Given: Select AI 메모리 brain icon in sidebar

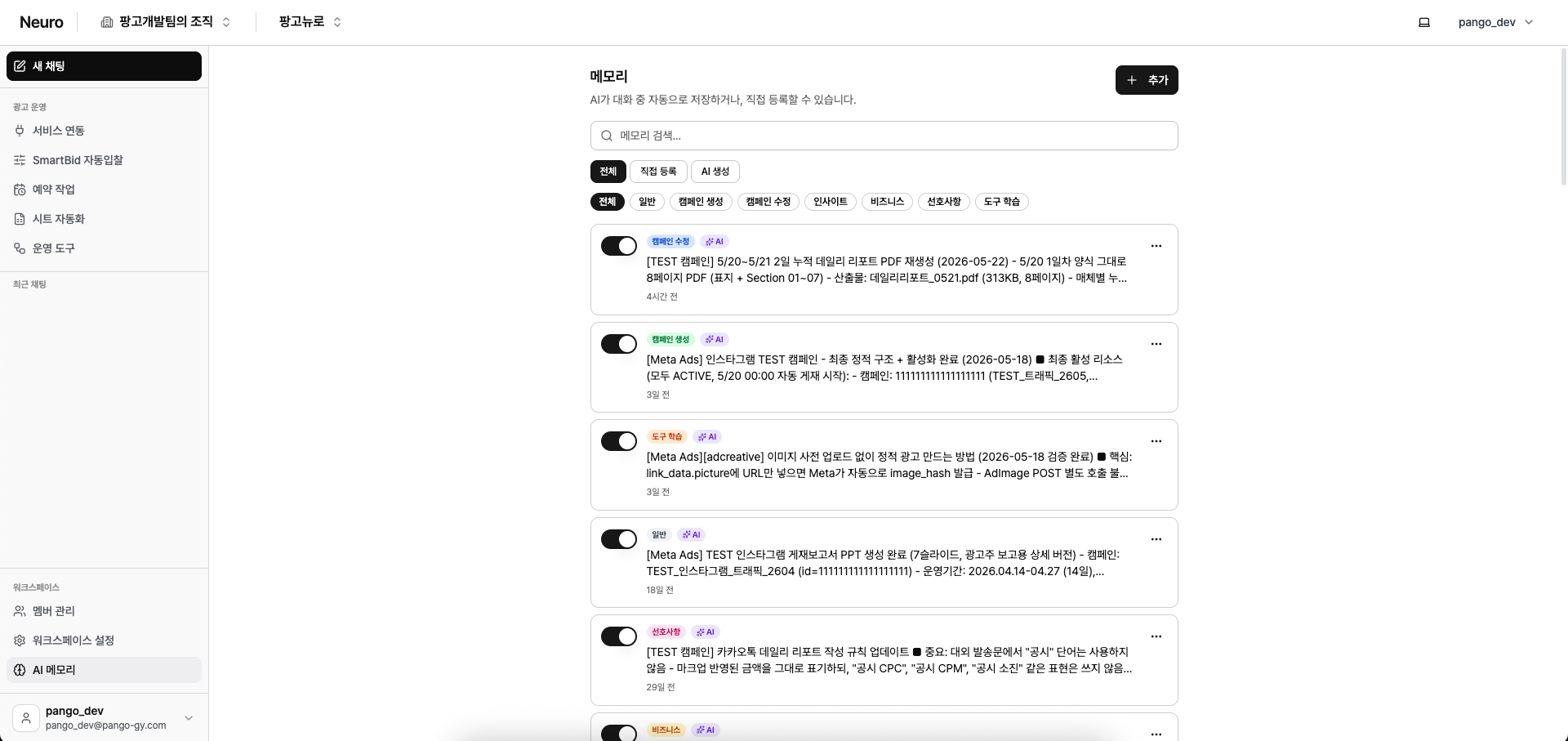Looking at the screenshot, I should tap(20, 670).
